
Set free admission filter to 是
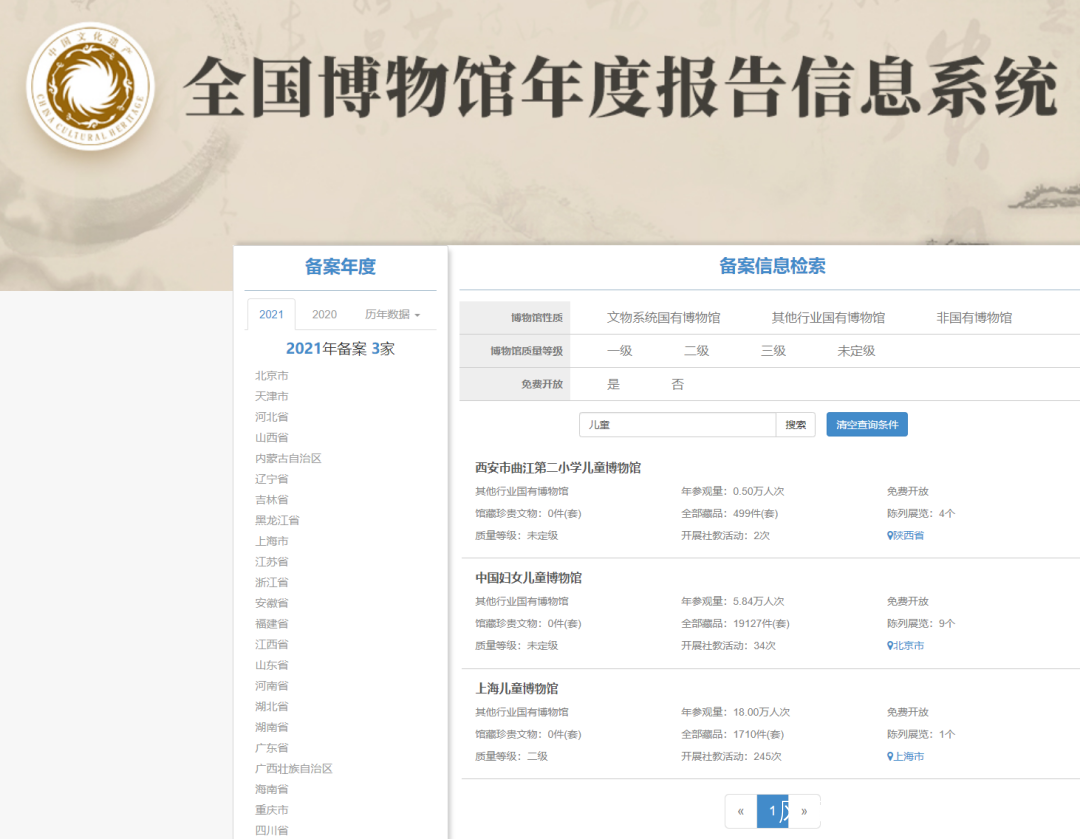coord(613,384)
